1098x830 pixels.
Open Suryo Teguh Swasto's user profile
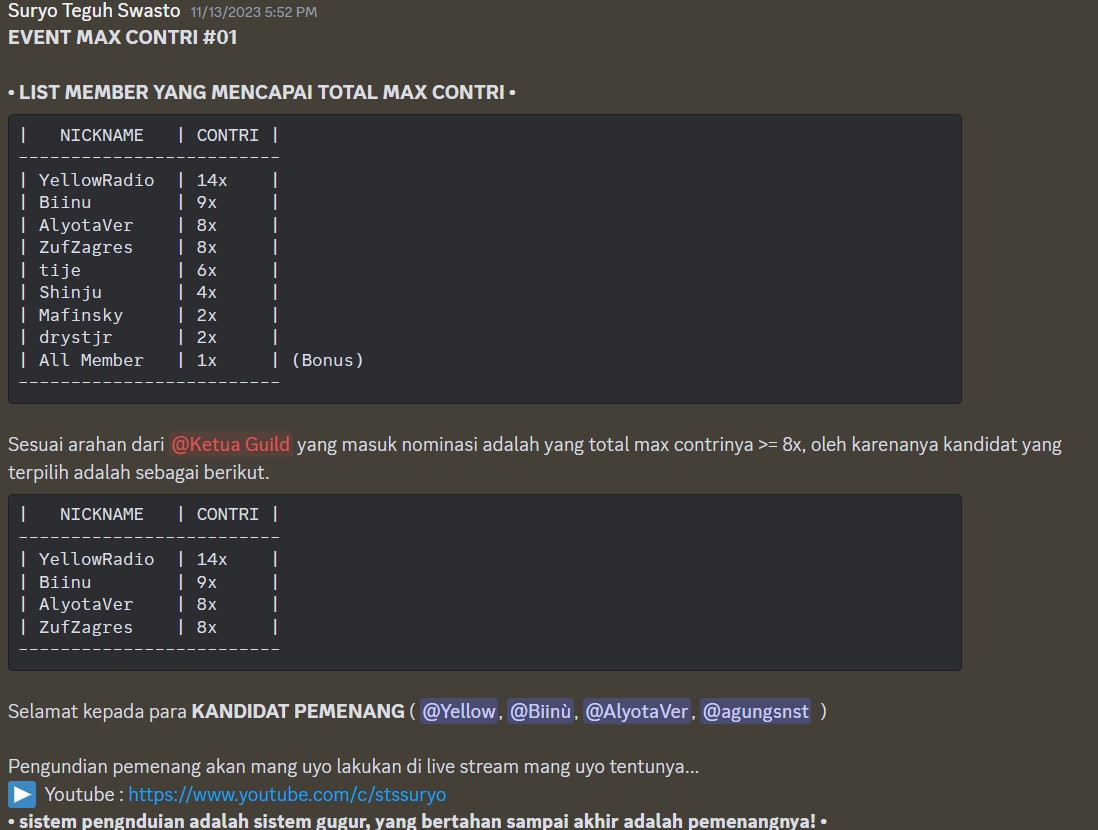click(x=94, y=12)
